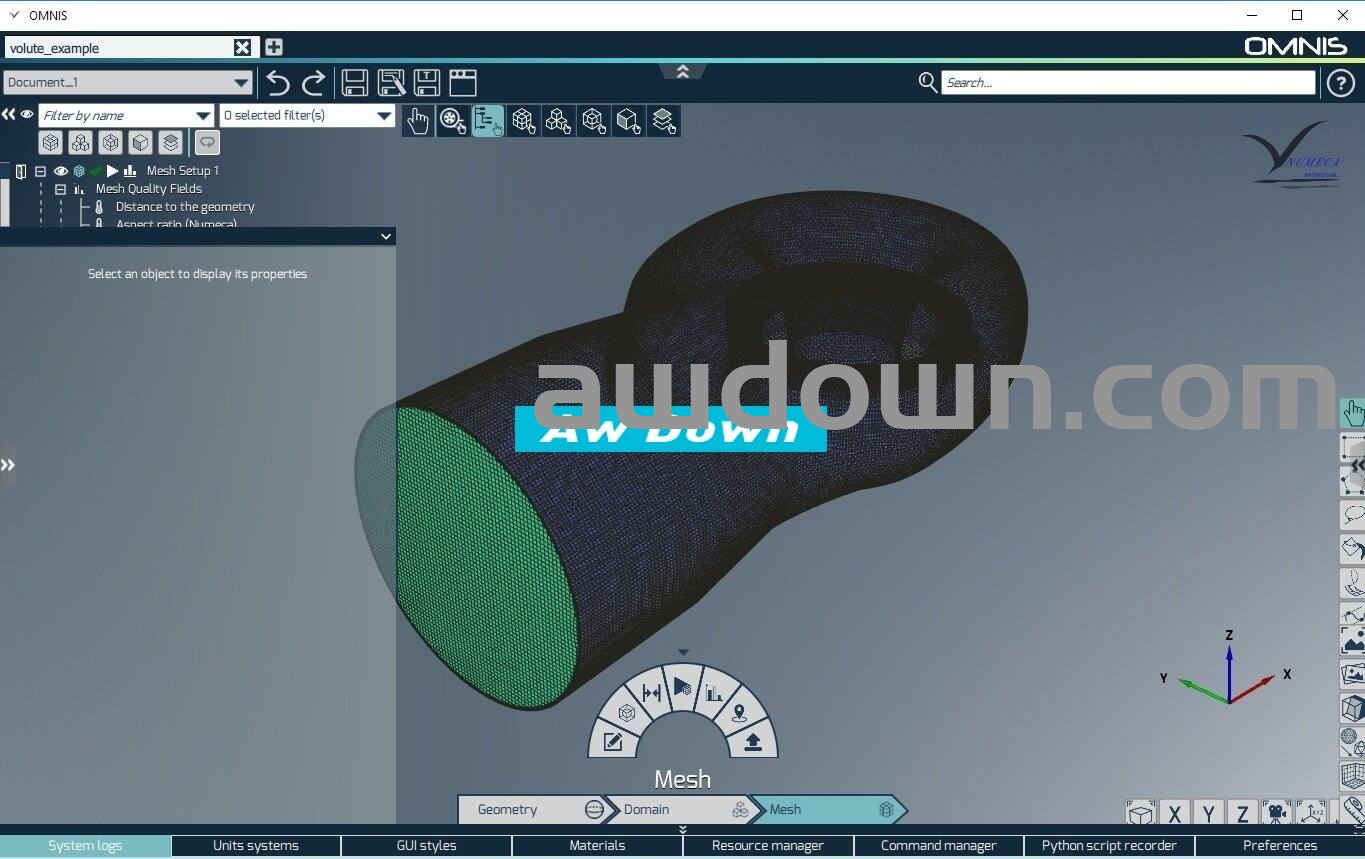Open the selected filter(s) dropdown
Viewport: 1365px width, 859px height.
coord(383,116)
